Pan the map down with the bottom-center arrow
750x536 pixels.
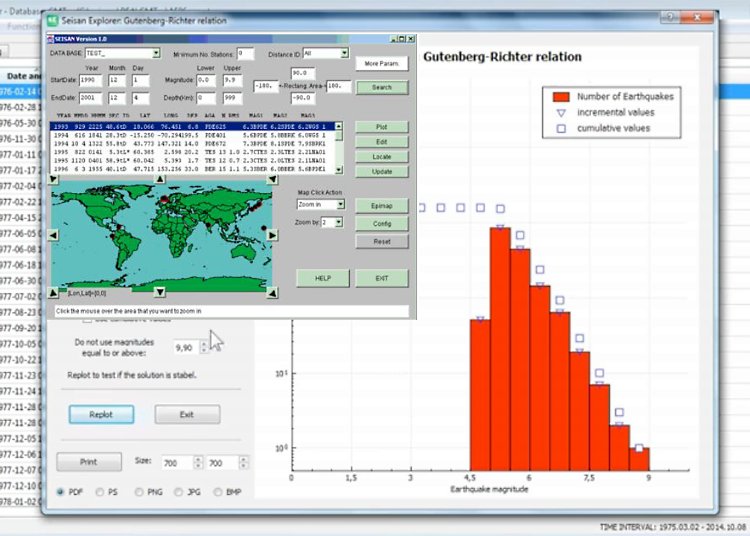click(160, 292)
